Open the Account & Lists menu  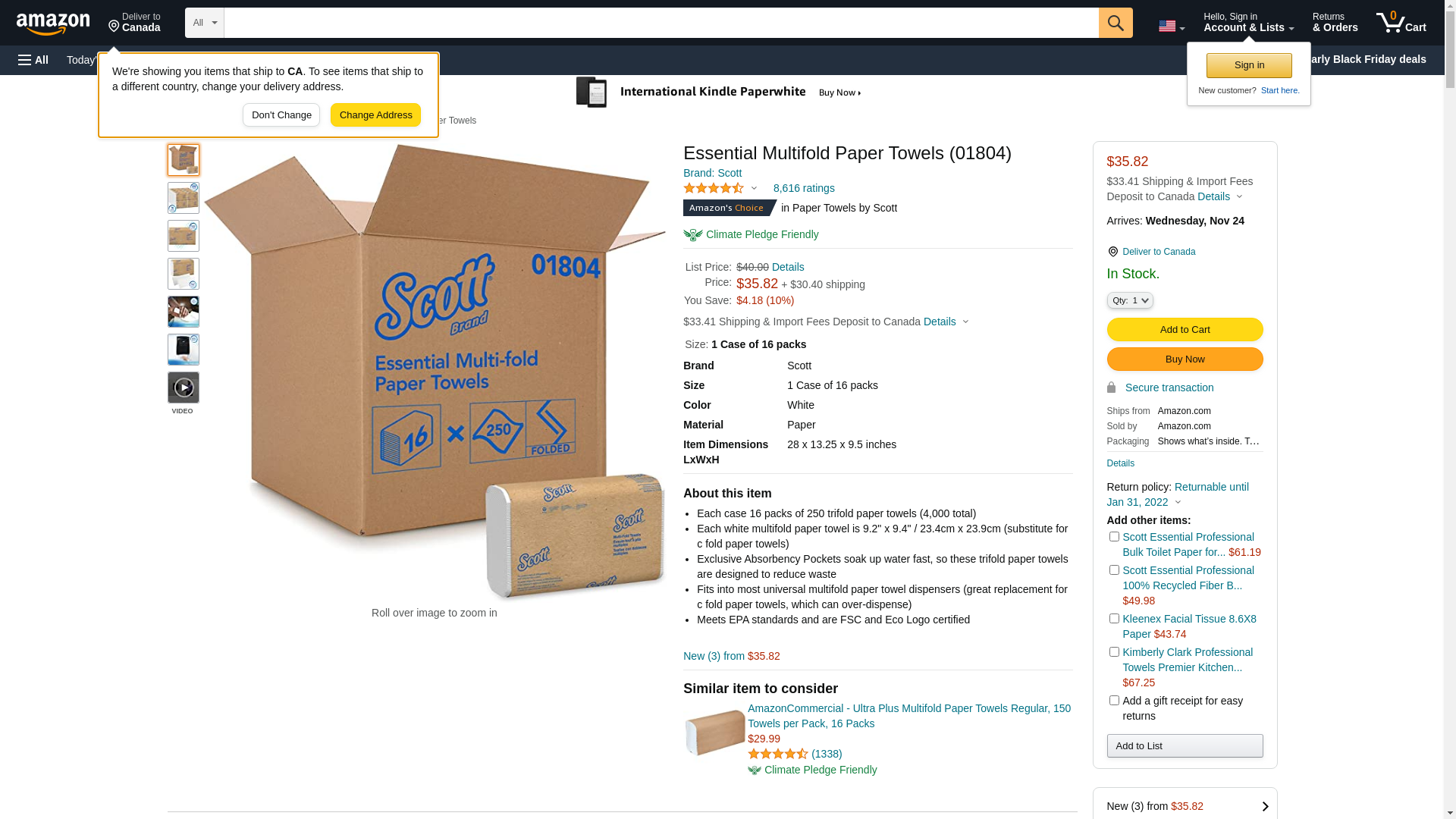pyautogui.click(x=1248, y=22)
